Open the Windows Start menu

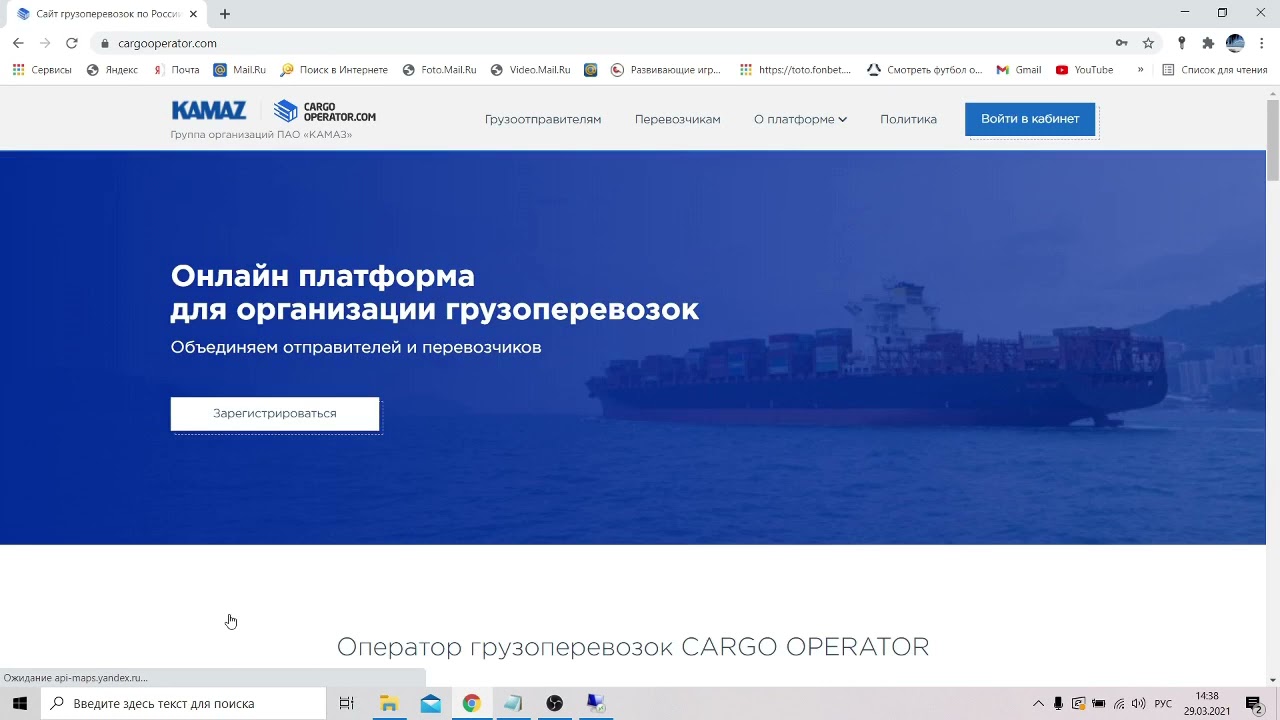coord(20,703)
